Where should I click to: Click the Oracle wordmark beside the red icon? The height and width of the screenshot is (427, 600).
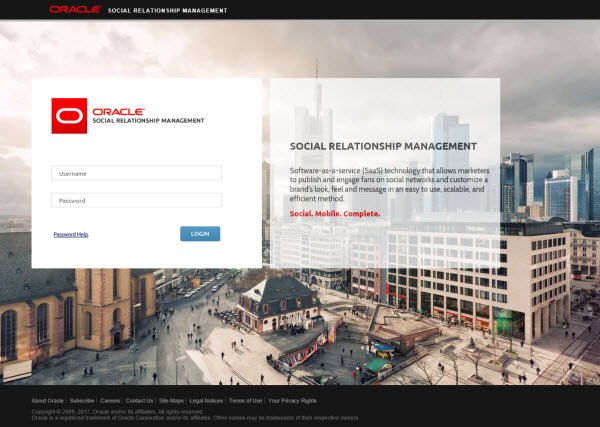[118, 111]
